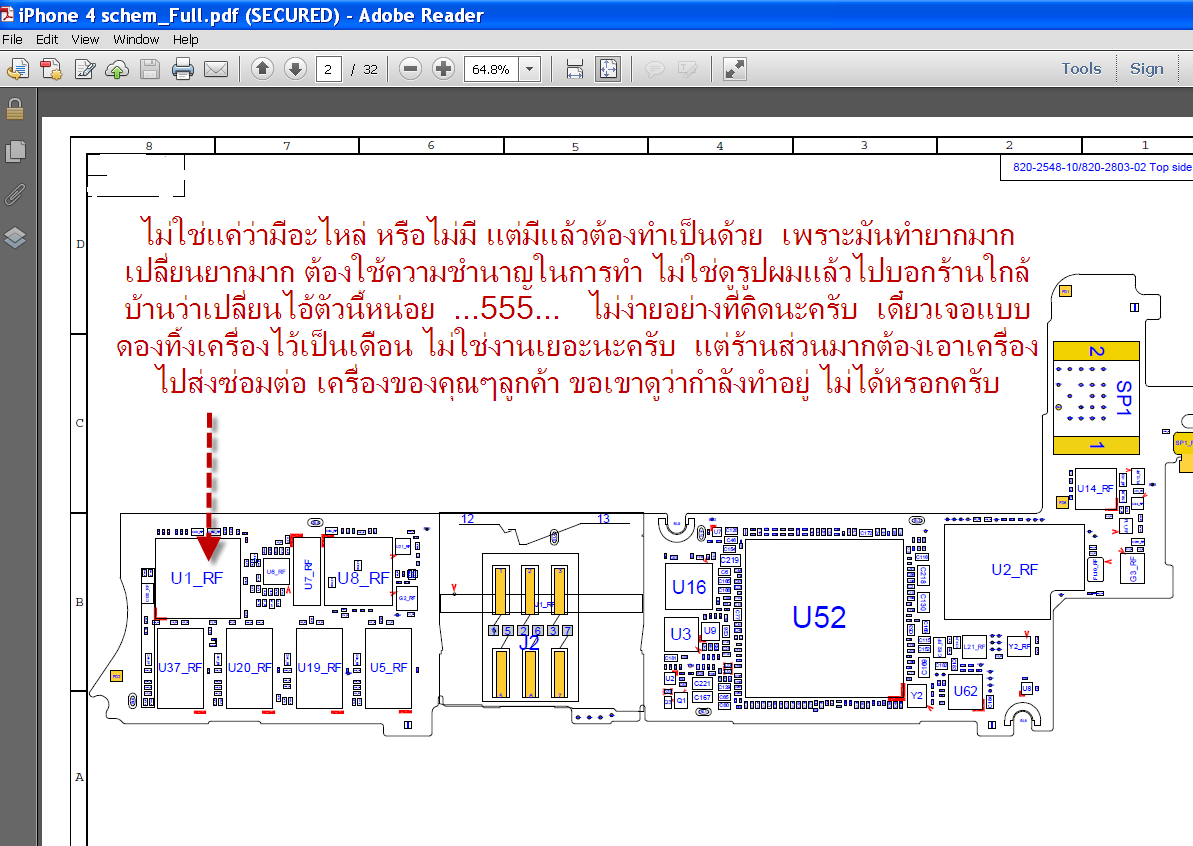This screenshot has height=846, width=1193.
Task: Open the View menu
Action: 85,40
